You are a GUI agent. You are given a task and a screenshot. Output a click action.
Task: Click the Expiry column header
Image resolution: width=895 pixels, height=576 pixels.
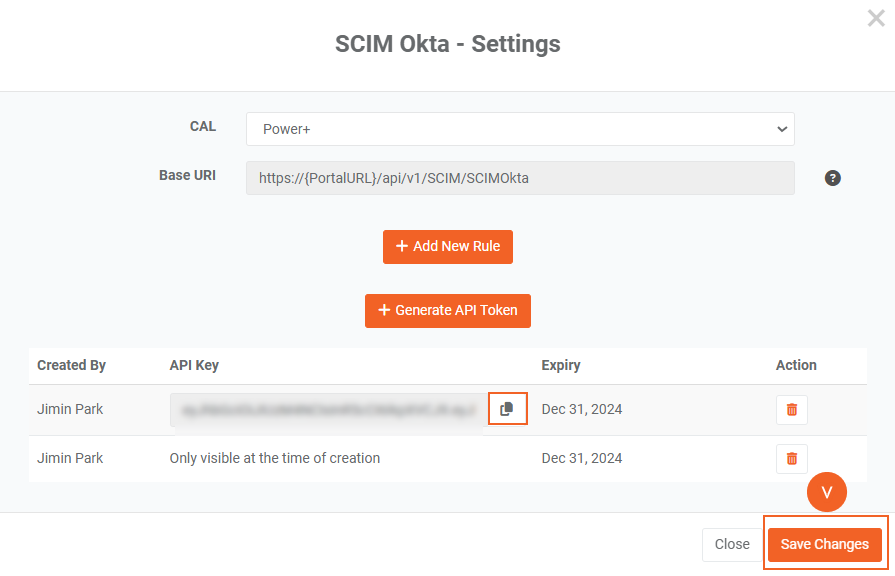tap(561, 365)
